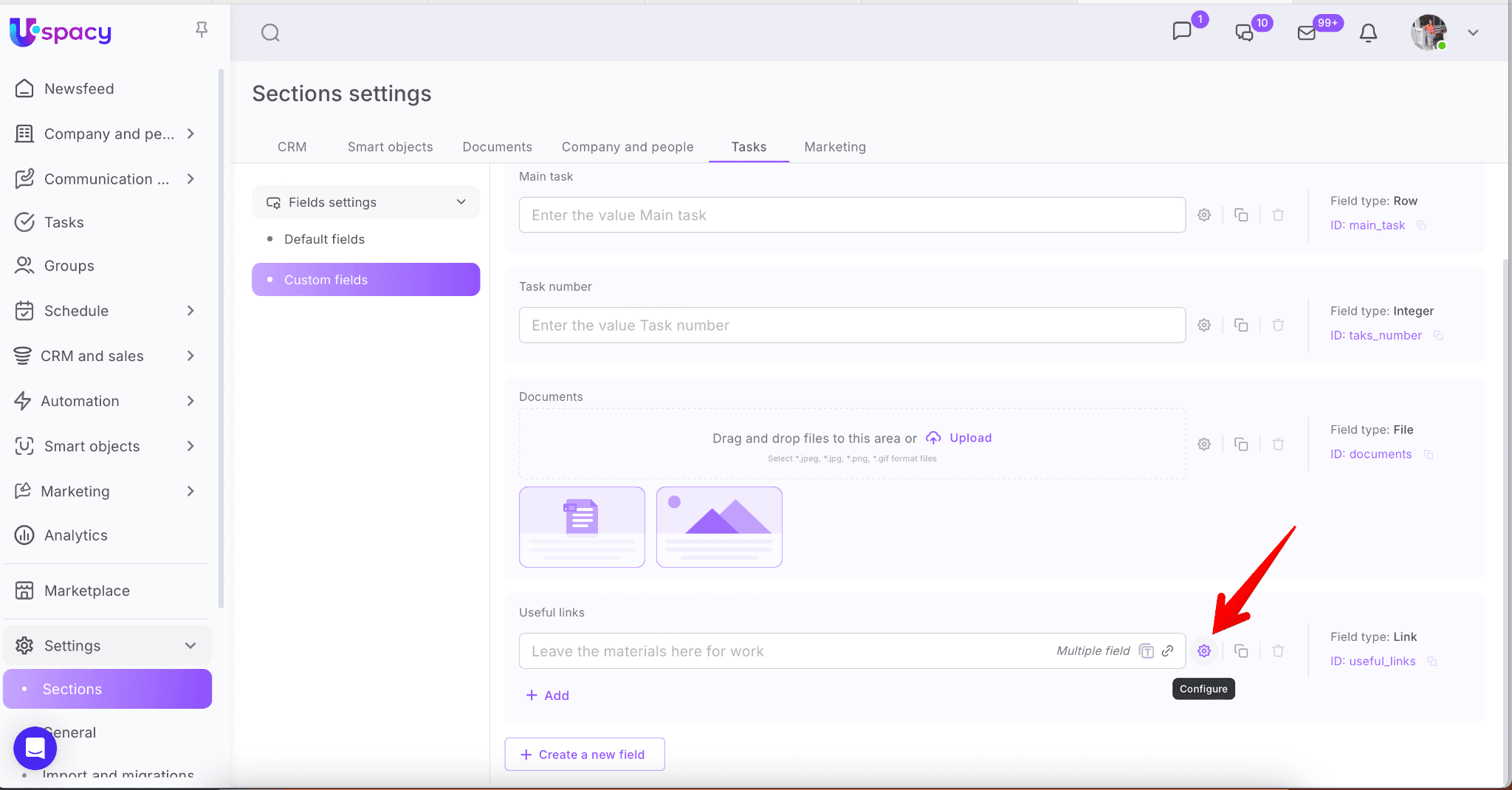Open the notifications bell
The height and width of the screenshot is (790, 1512).
click(x=1368, y=32)
